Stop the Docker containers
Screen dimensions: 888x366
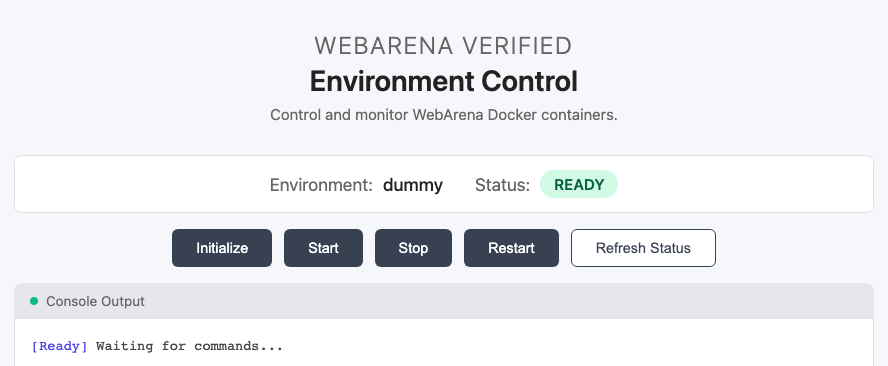(x=413, y=248)
